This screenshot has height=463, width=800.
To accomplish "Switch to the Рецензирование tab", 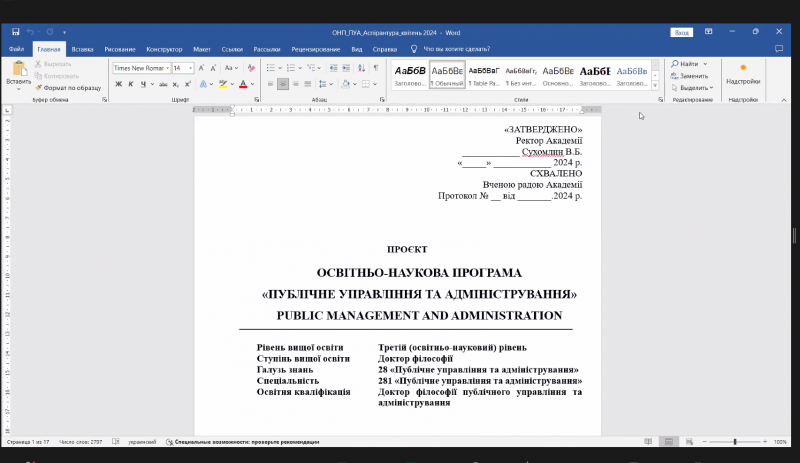I will coord(316,49).
